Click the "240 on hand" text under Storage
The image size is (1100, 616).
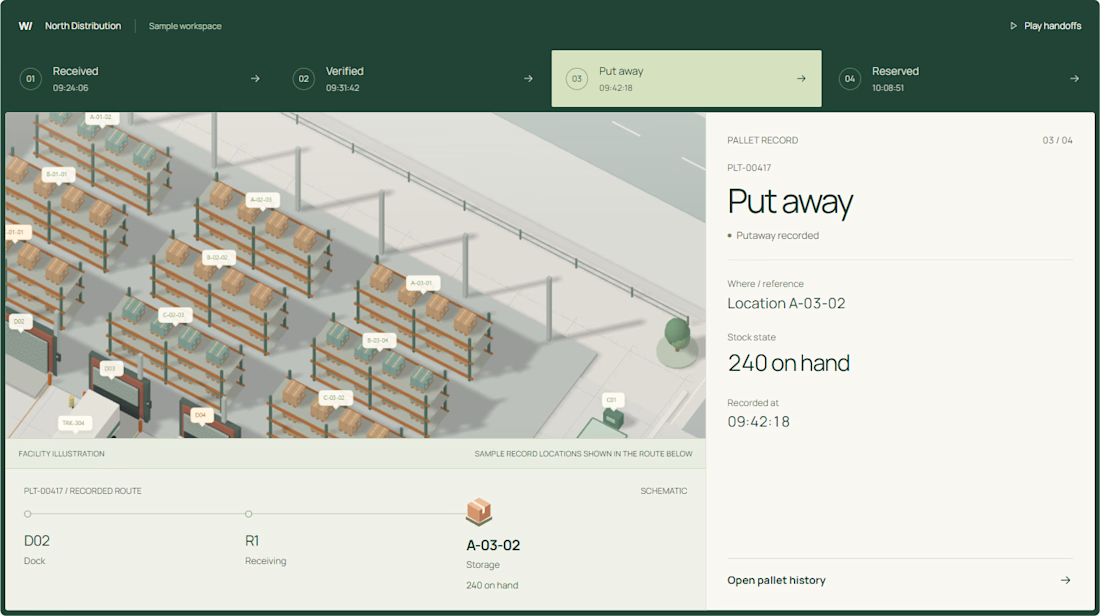pos(492,585)
